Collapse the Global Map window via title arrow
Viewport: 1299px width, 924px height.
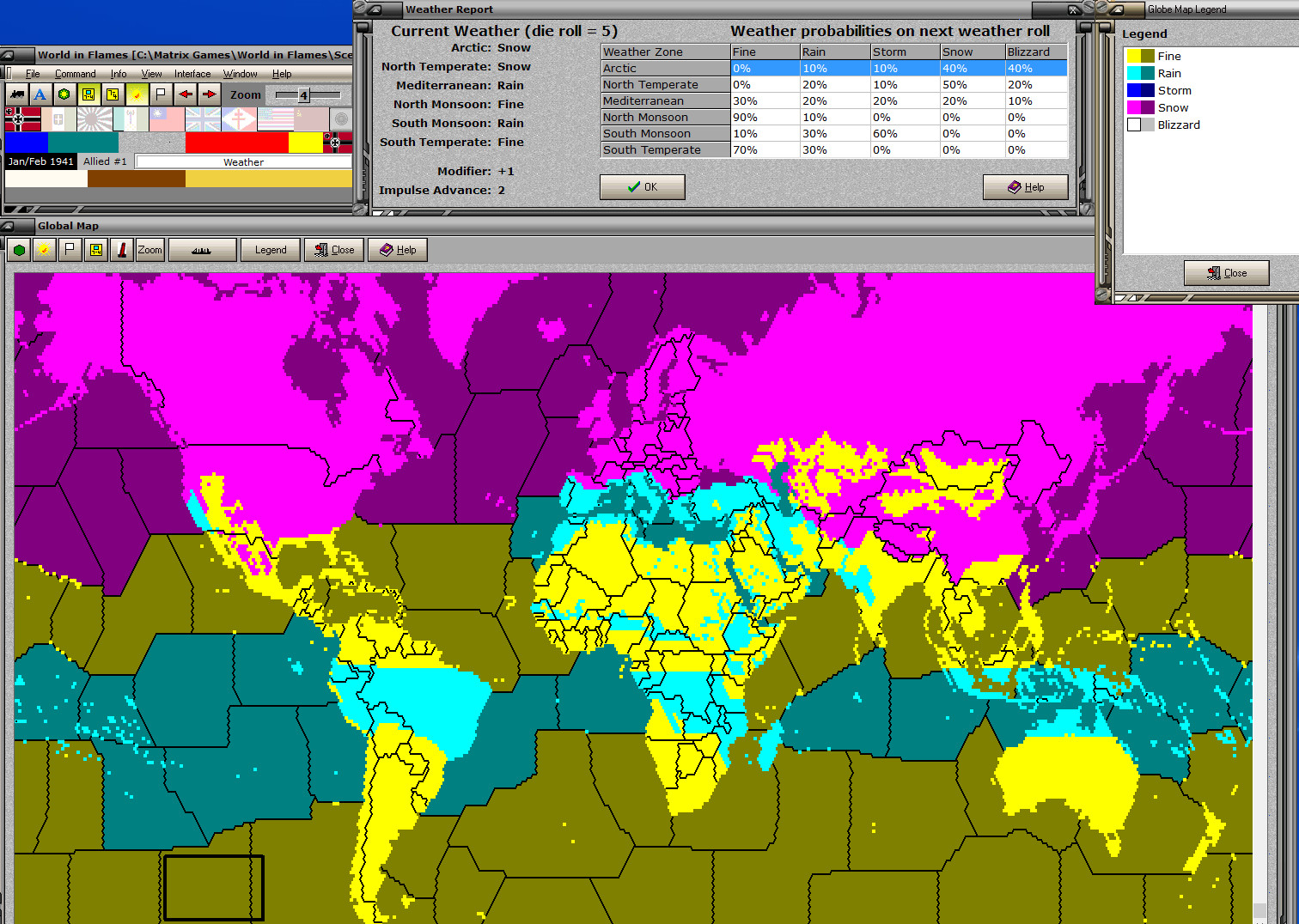(x=7, y=226)
